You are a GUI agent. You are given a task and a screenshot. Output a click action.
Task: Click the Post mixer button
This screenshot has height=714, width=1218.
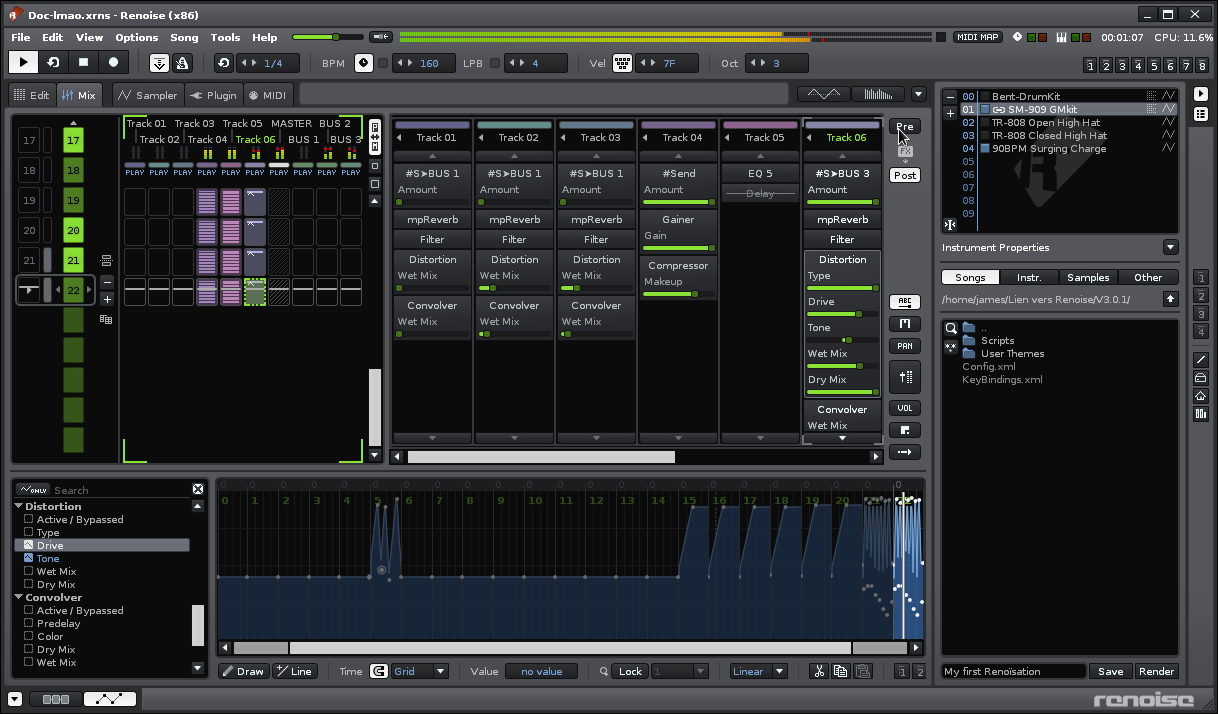pos(904,175)
